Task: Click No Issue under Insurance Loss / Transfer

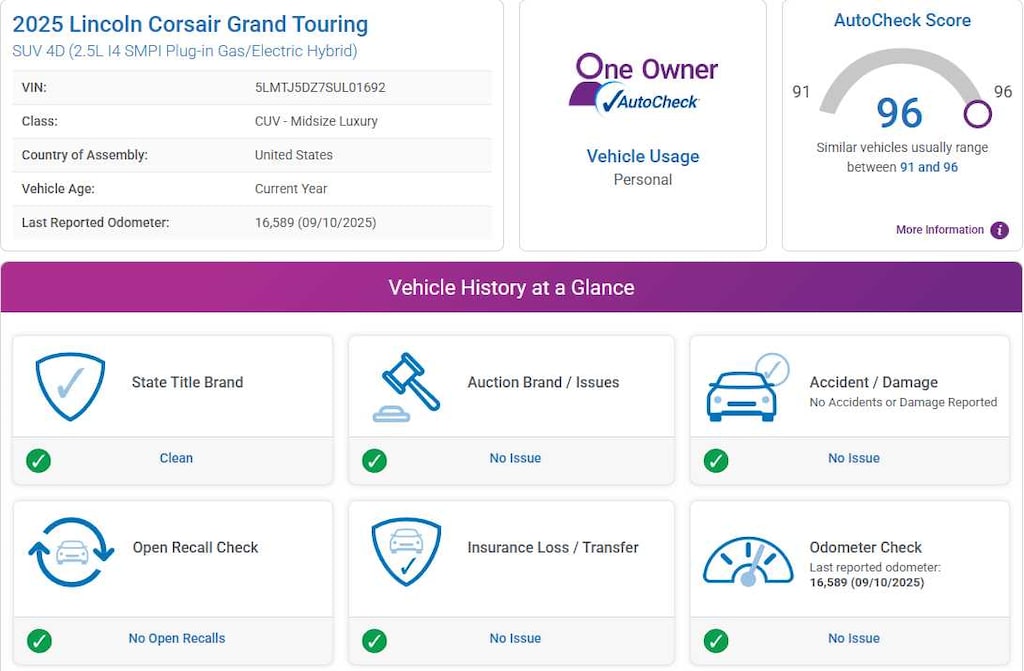Action: tap(515, 639)
